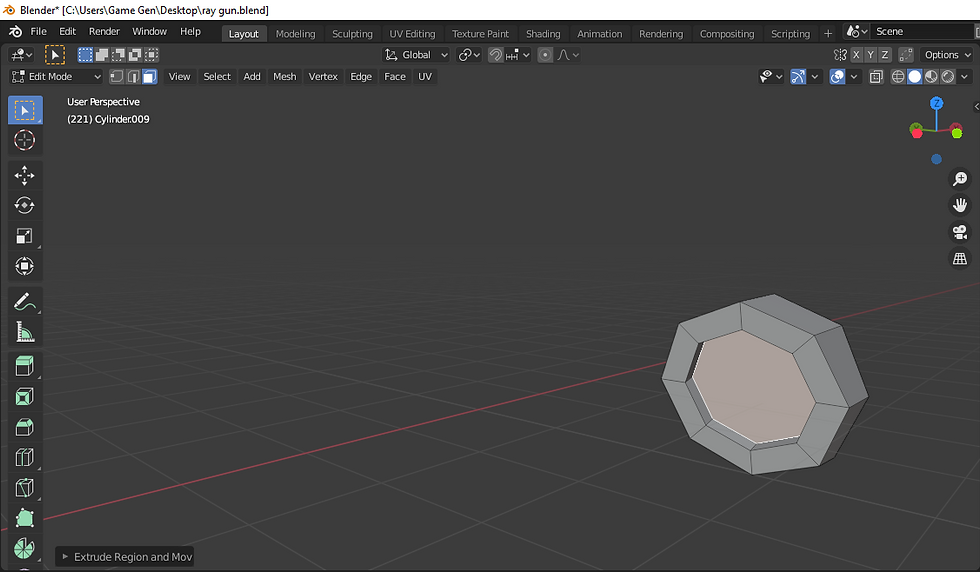Set selection mode to Intersect

[x=151, y=55]
